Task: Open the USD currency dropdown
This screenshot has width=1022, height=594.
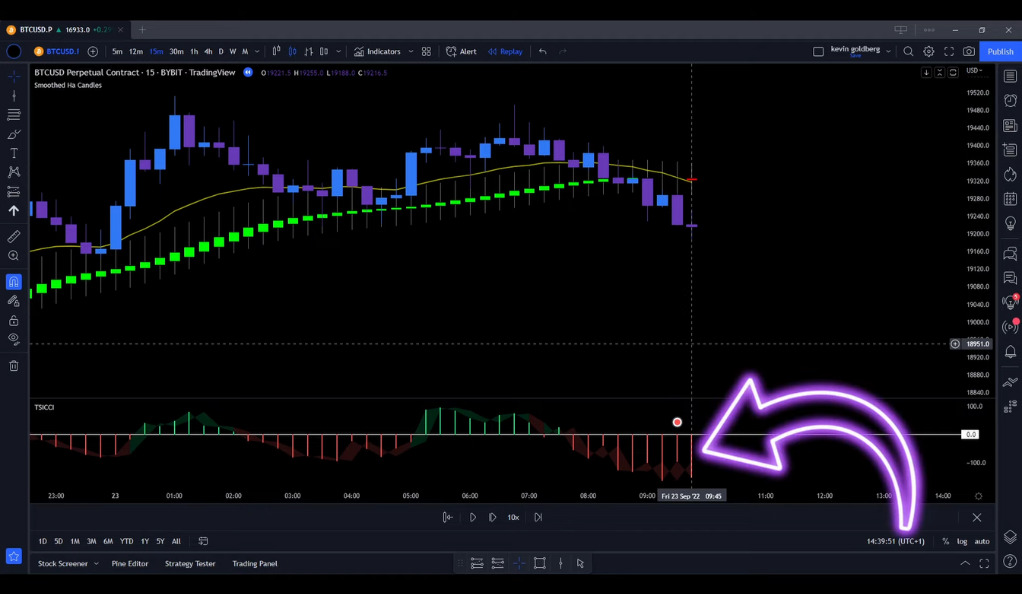Action: click(974, 72)
